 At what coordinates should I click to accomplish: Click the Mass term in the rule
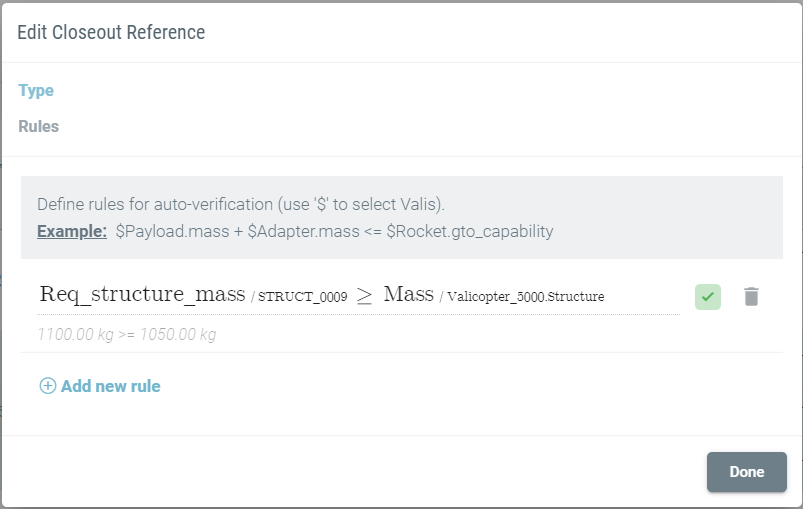tap(409, 294)
